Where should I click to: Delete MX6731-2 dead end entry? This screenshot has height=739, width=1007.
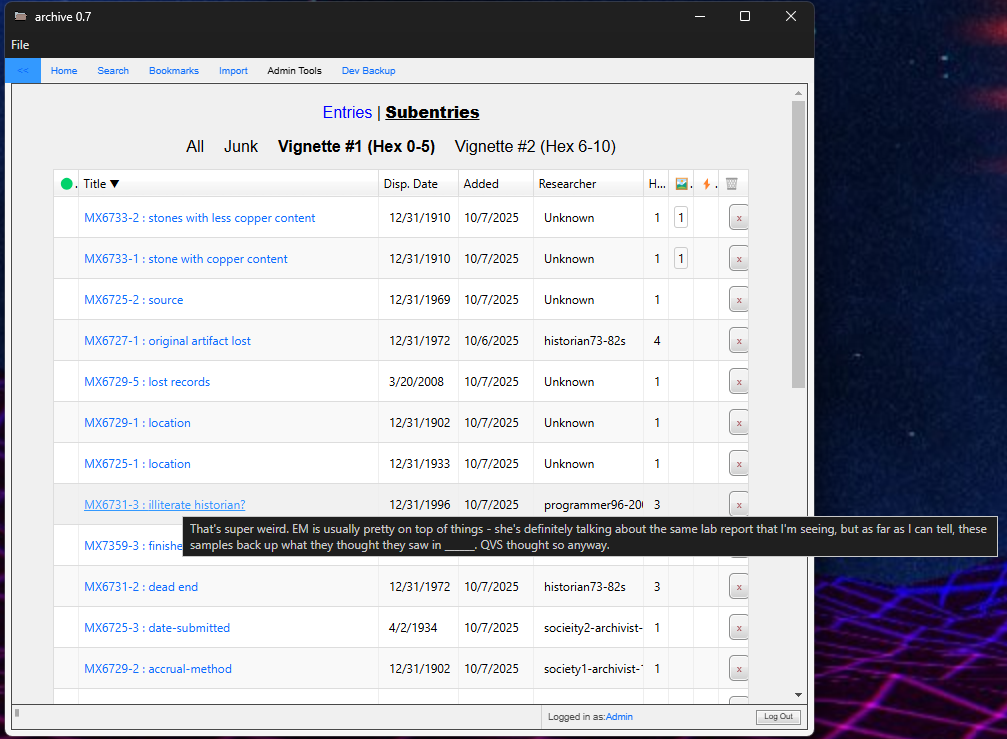[738, 587]
